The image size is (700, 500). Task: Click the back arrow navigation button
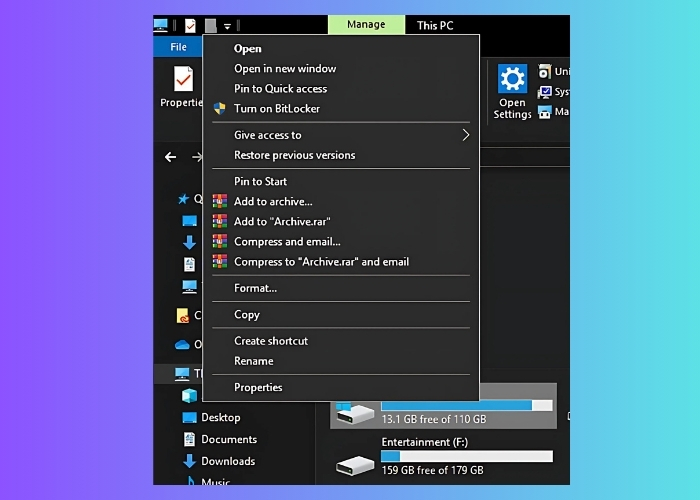click(170, 157)
